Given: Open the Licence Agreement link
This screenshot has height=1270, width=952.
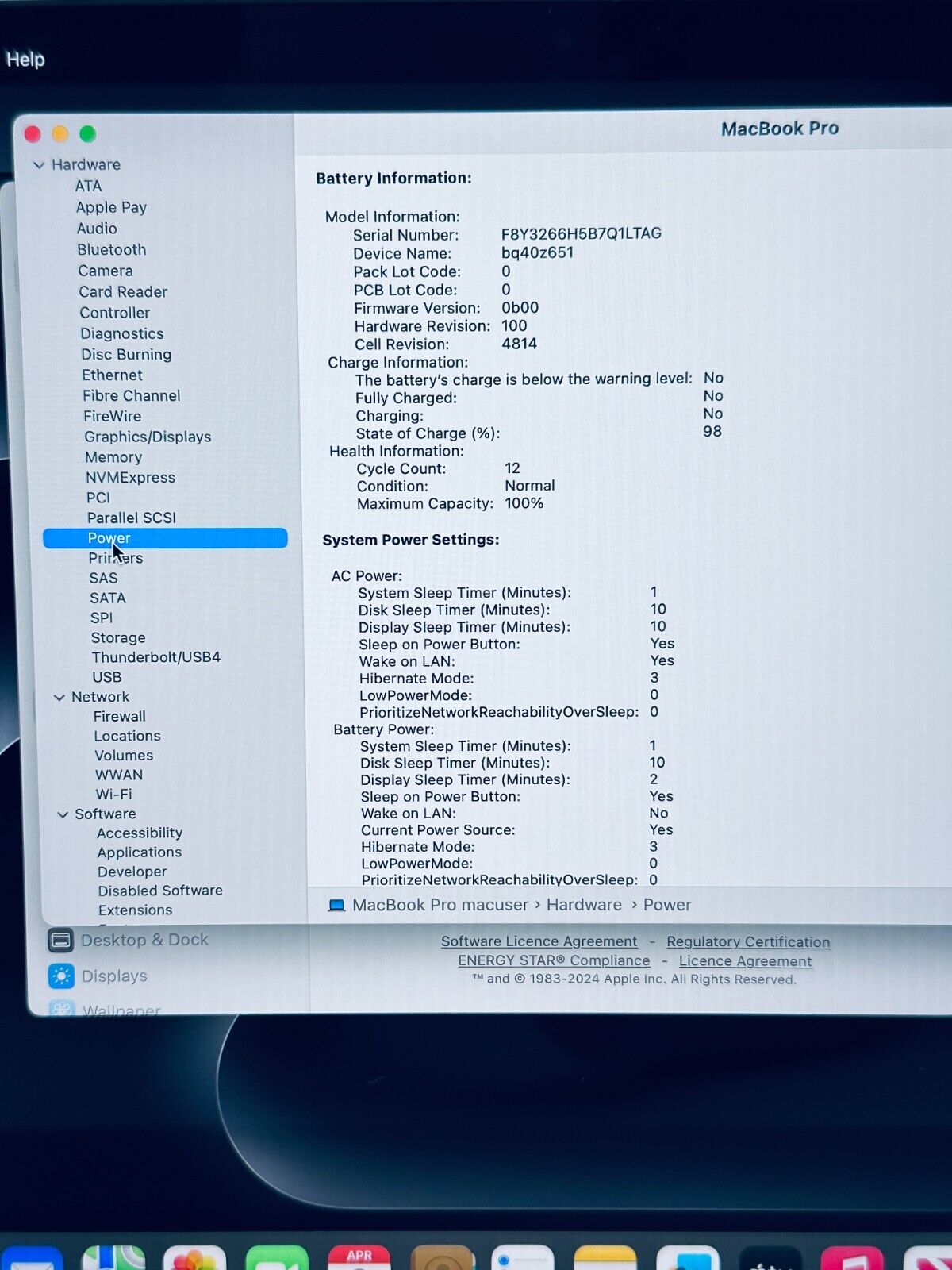Looking at the screenshot, I should coord(745,961).
